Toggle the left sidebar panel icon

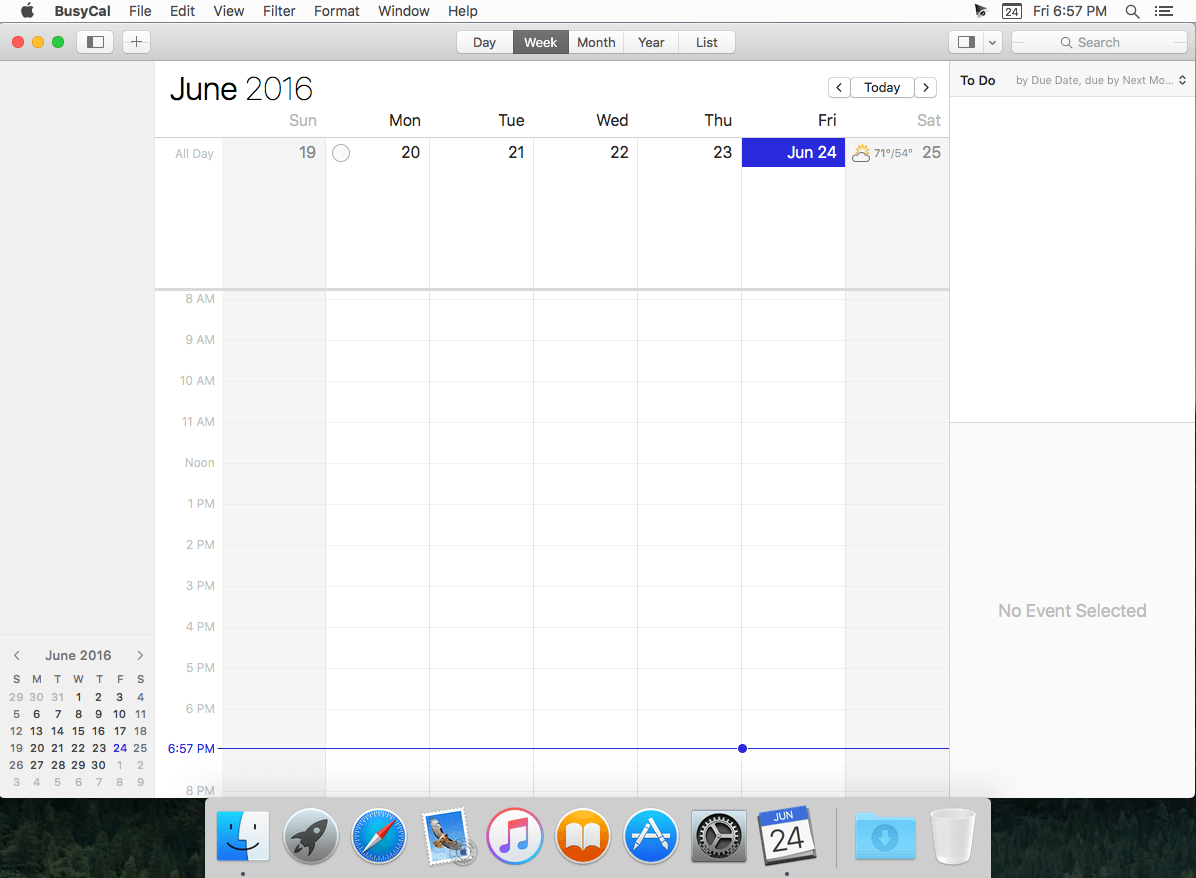[x=96, y=42]
